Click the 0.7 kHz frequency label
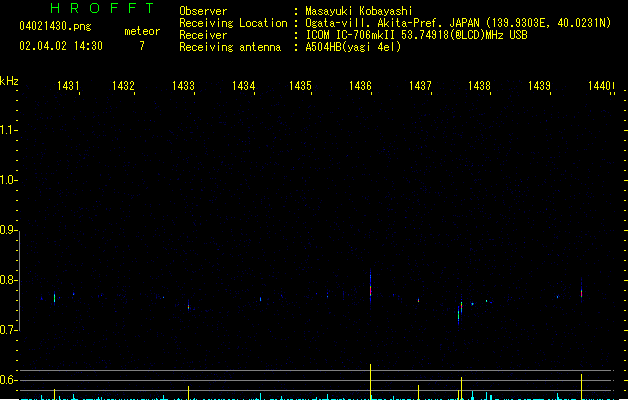This screenshot has width=629, height=400. click(7, 330)
